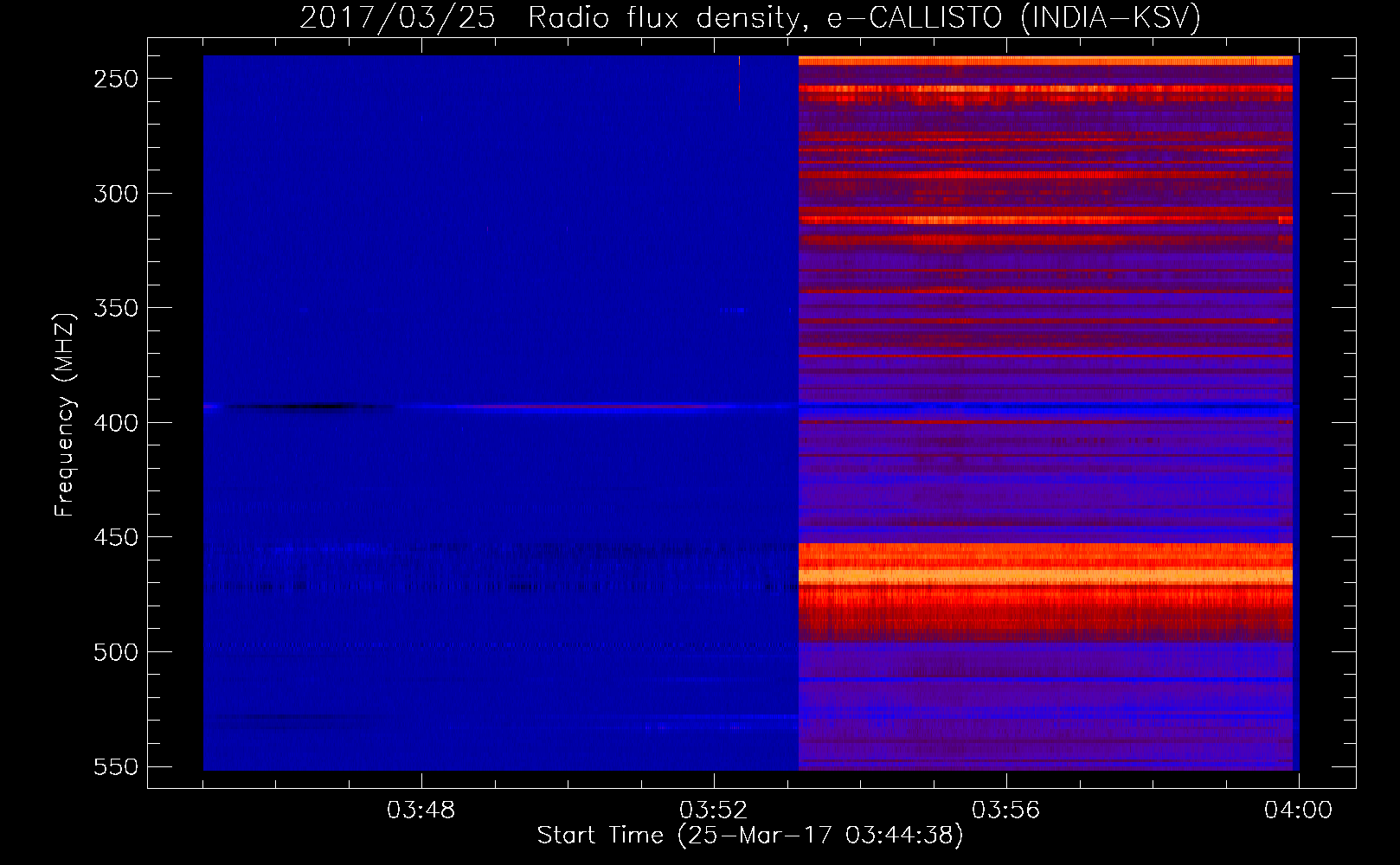Click the bright yellow-orange band near 465 MHz
The width and height of the screenshot is (1400, 865).
pos(1045,575)
